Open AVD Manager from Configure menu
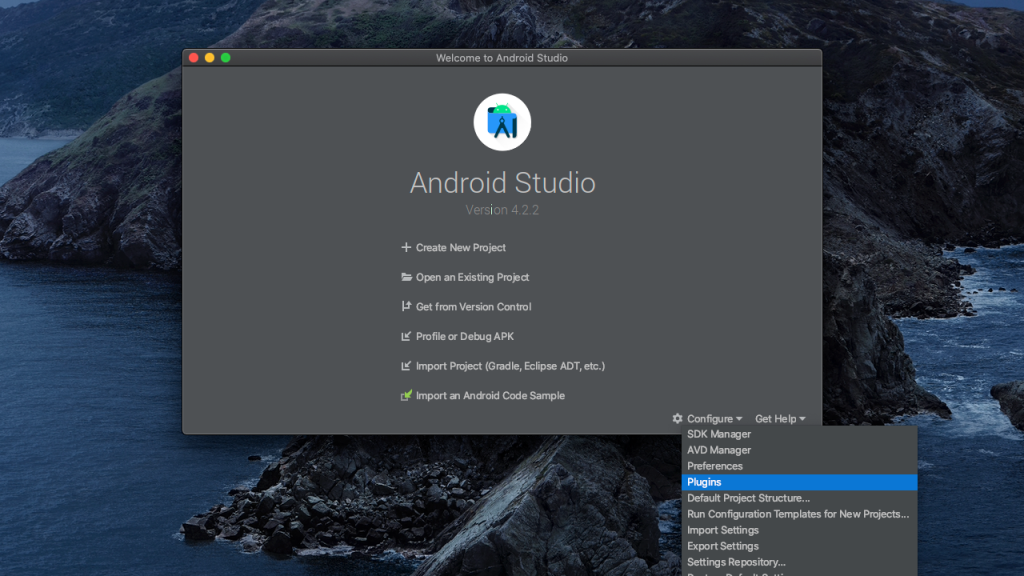Image resolution: width=1024 pixels, height=576 pixels. (x=799, y=450)
